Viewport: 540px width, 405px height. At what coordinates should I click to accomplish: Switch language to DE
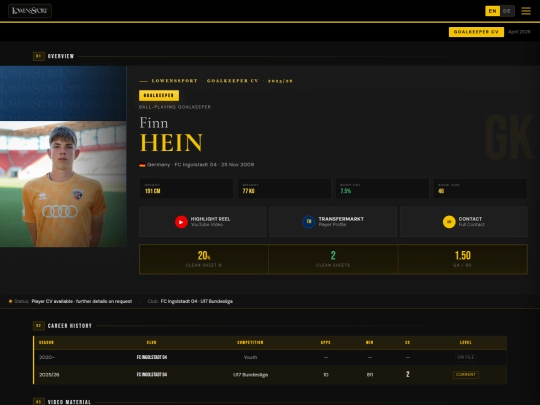click(x=507, y=11)
